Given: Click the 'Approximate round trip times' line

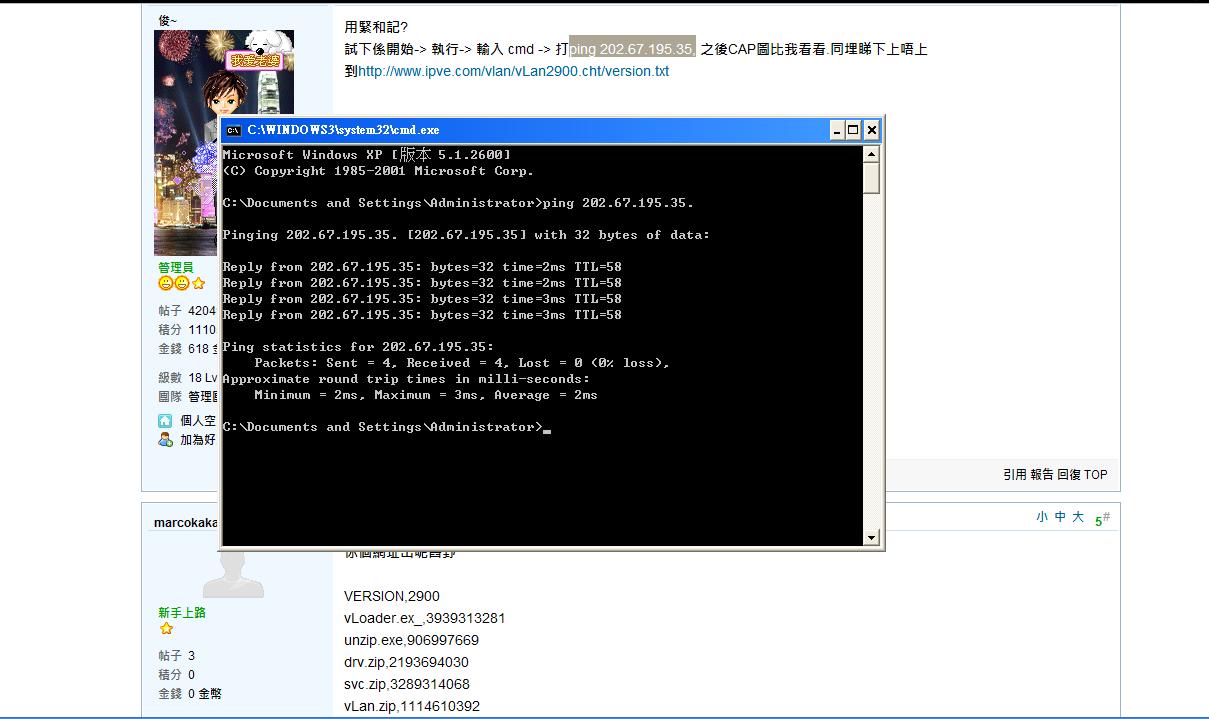Looking at the screenshot, I should [x=406, y=379].
